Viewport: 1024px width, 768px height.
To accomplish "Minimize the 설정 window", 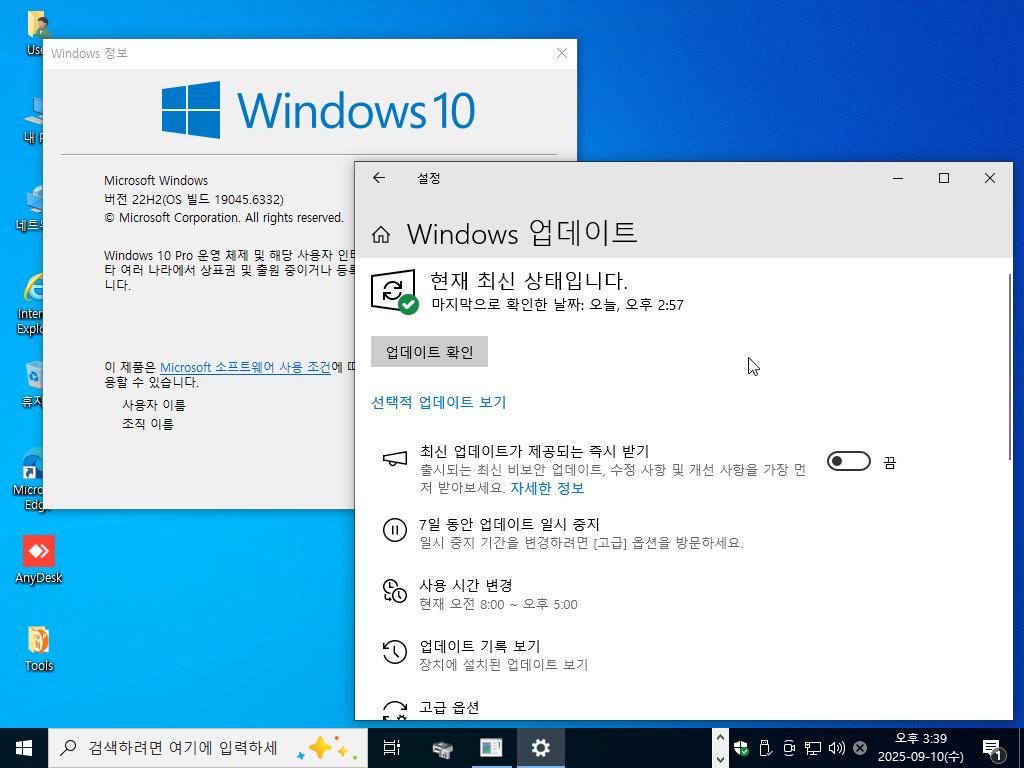I will [898, 178].
